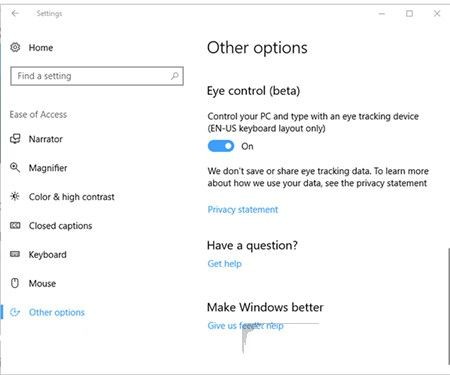Click the Closed captions icon

coord(15,226)
